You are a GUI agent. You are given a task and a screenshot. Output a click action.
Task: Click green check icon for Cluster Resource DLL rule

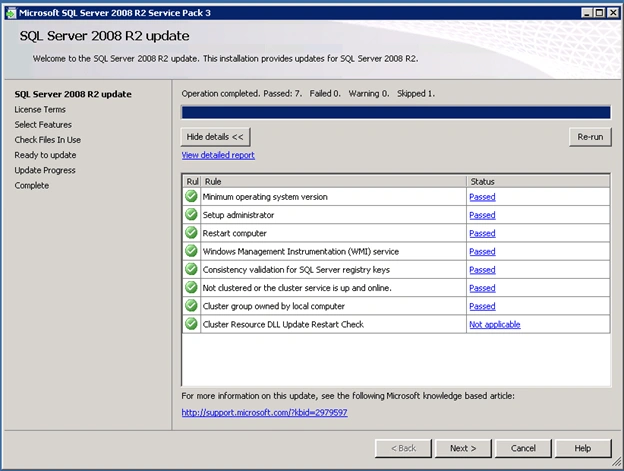pyautogui.click(x=191, y=324)
